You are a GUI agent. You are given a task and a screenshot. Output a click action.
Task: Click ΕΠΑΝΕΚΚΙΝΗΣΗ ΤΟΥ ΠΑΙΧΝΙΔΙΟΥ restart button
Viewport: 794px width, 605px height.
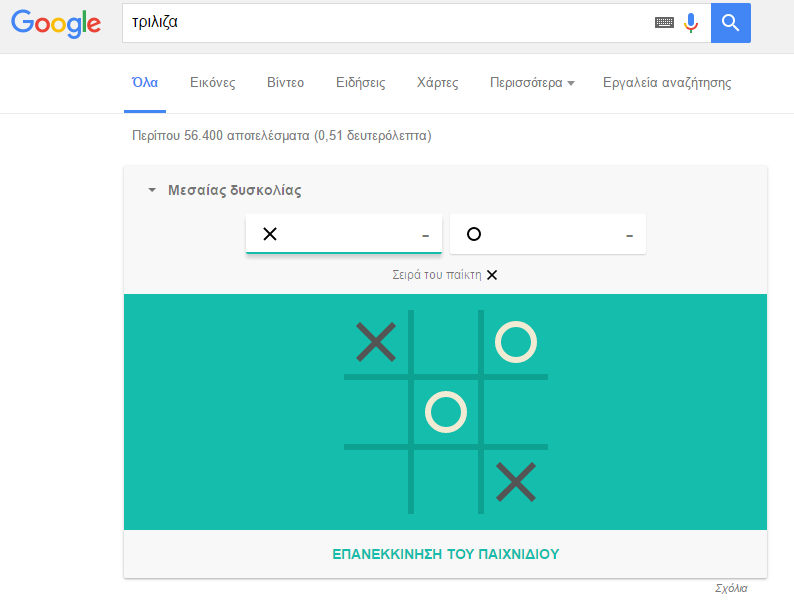(445, 554)
